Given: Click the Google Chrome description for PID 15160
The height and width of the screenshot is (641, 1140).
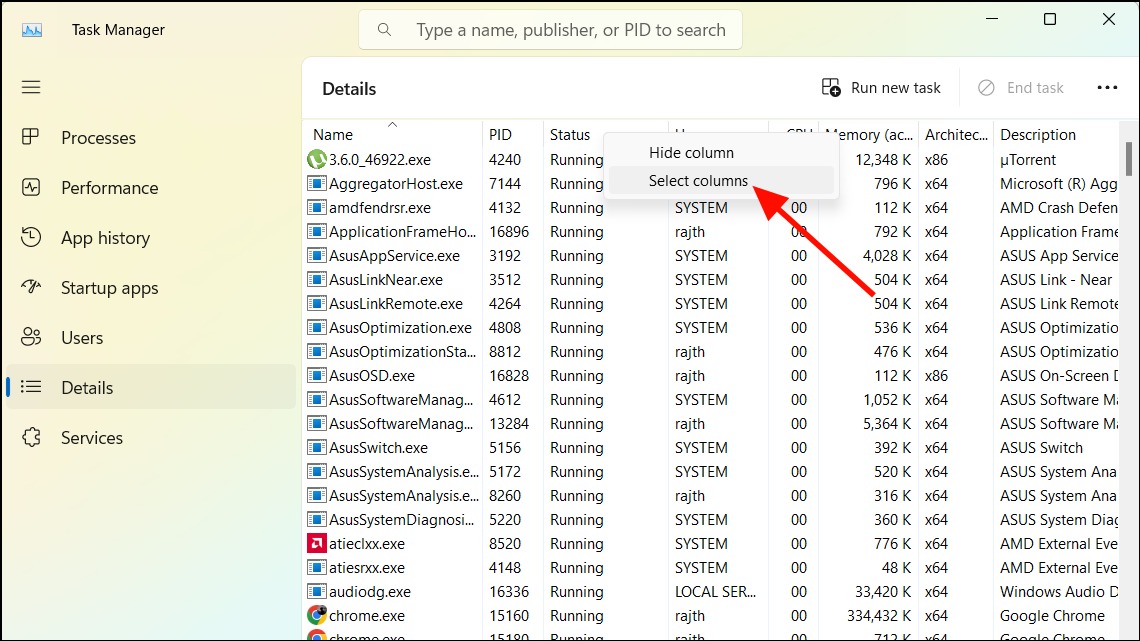Looking at the screenshot, I should [x=1052, y=616].
